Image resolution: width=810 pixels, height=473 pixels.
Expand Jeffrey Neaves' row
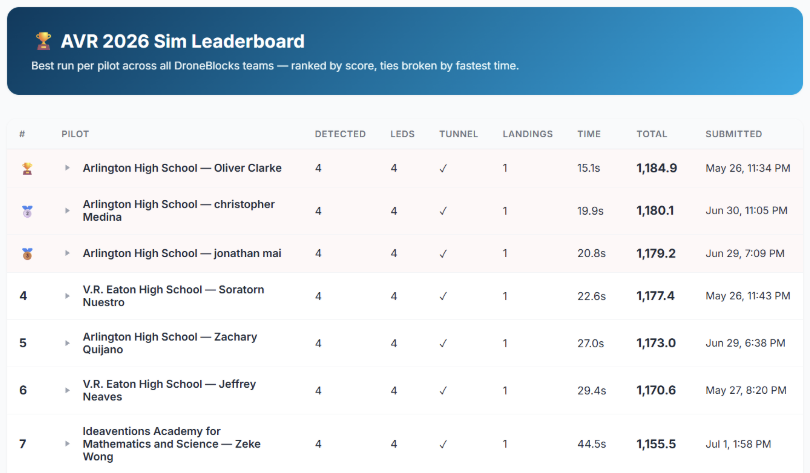coord(67,390)
